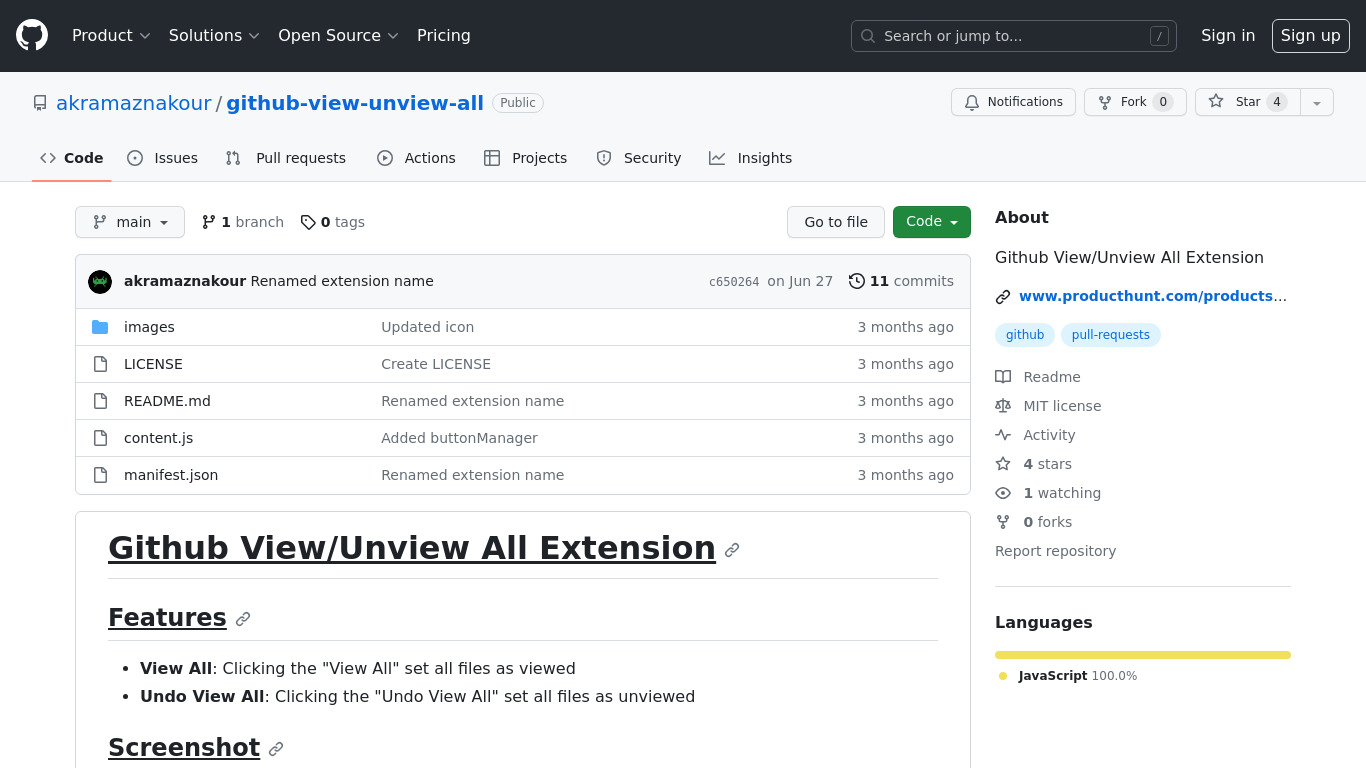The height and width of the screenshot is (768, 1366).
Task: Click anchor link icon beside README title
Action: click(x=732, y=550)
